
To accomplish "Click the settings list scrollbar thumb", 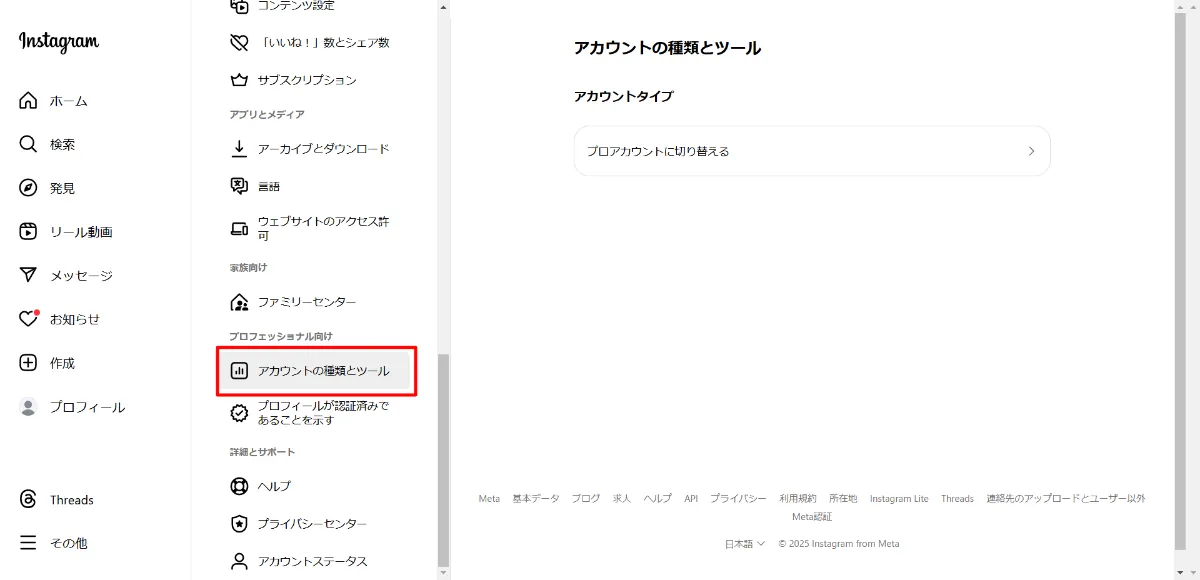I will point(444,460).
